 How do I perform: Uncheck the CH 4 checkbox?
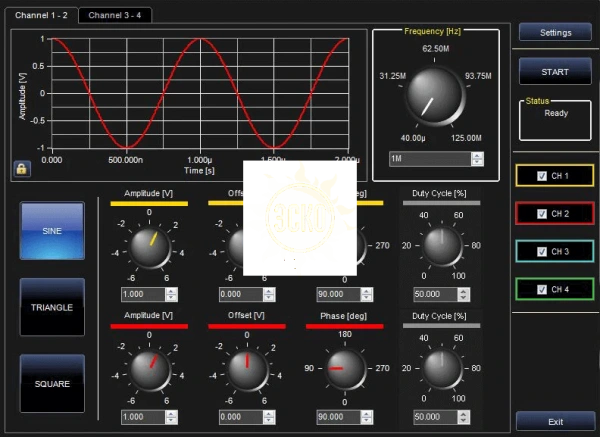pyautogui.click(x=542, y=290)
